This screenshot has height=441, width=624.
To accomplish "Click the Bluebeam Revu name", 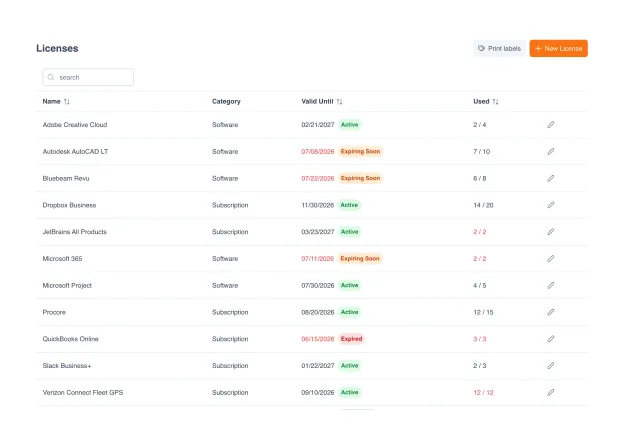I will click(66, 178).
